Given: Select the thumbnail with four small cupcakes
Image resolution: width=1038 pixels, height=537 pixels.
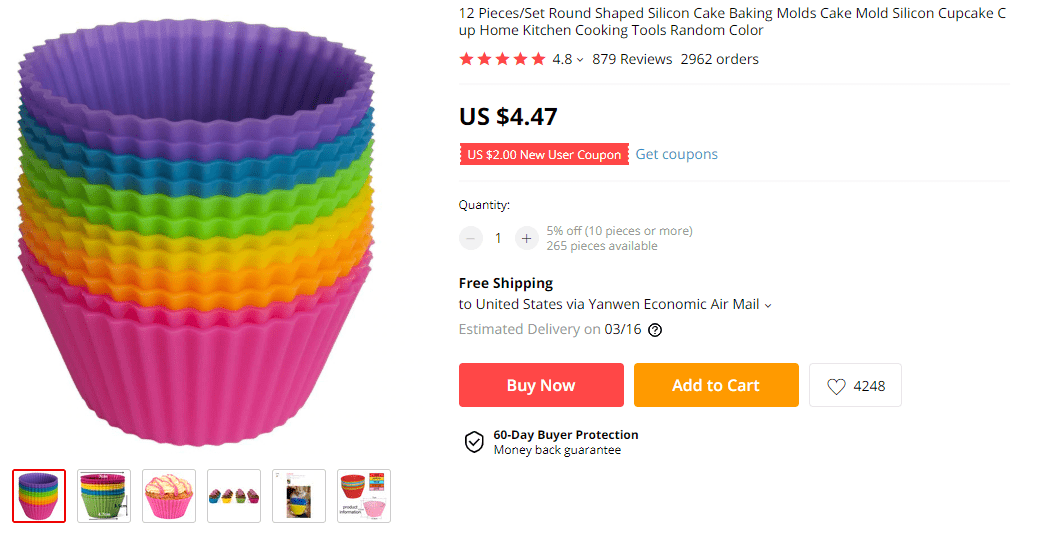Looking at the screenshot, I should point(234,496).
